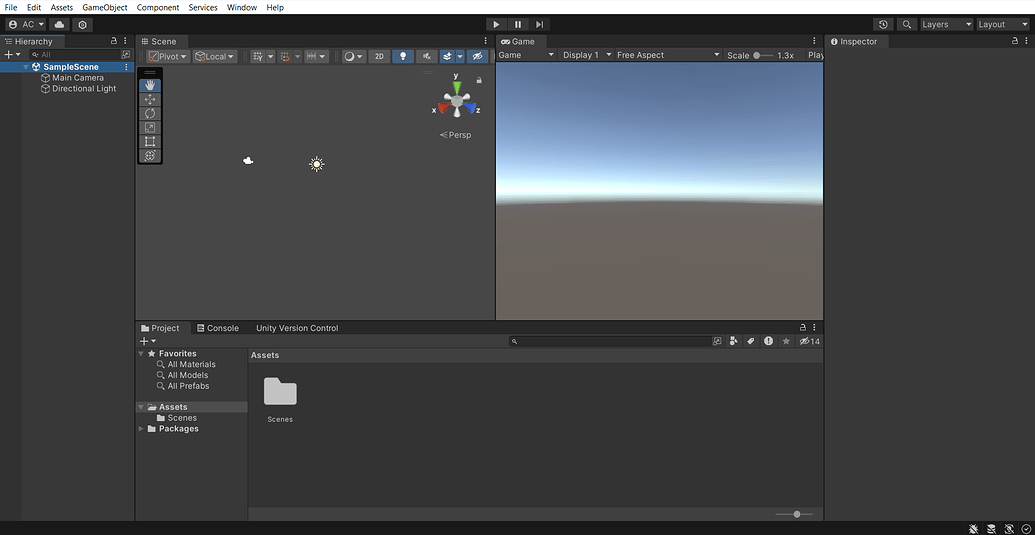Open the Layers dropdown
The width and height of the screenshot is (1035, 535).
click(947, 24)
